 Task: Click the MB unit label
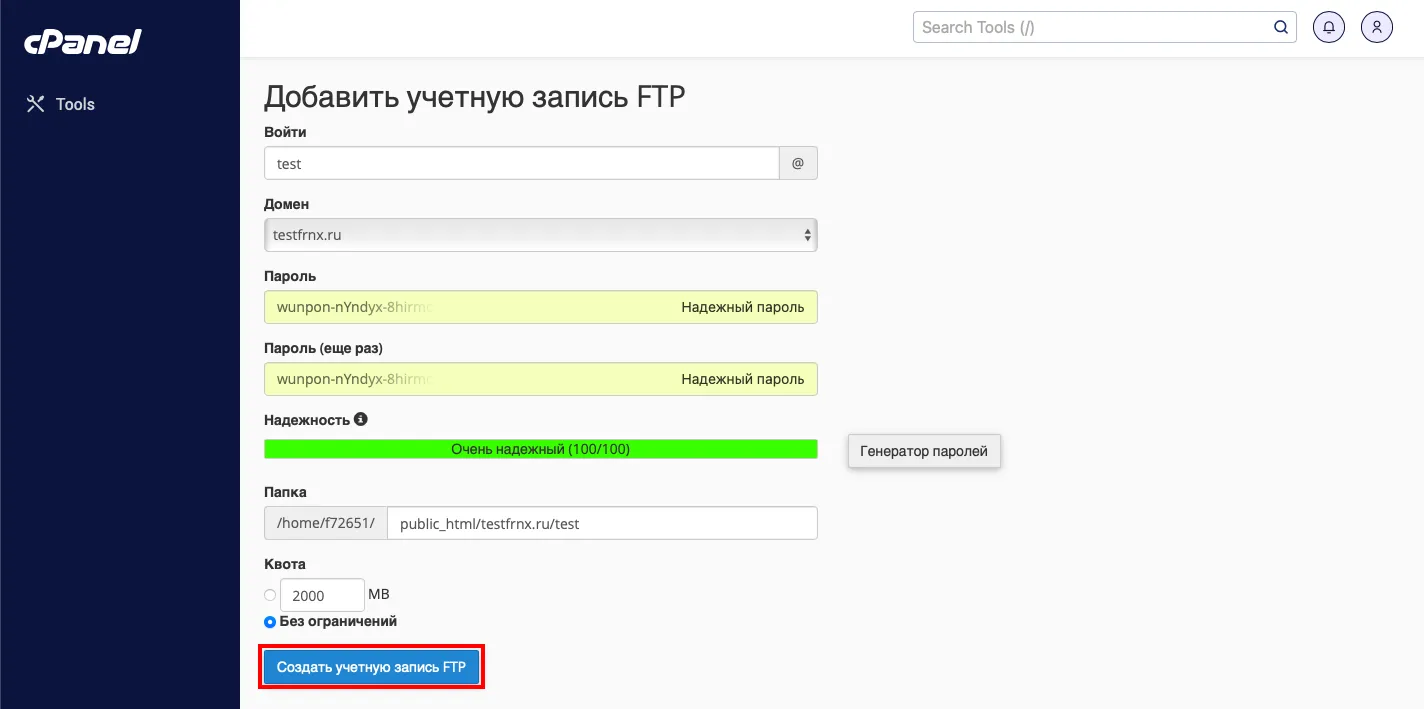point(379,594)
